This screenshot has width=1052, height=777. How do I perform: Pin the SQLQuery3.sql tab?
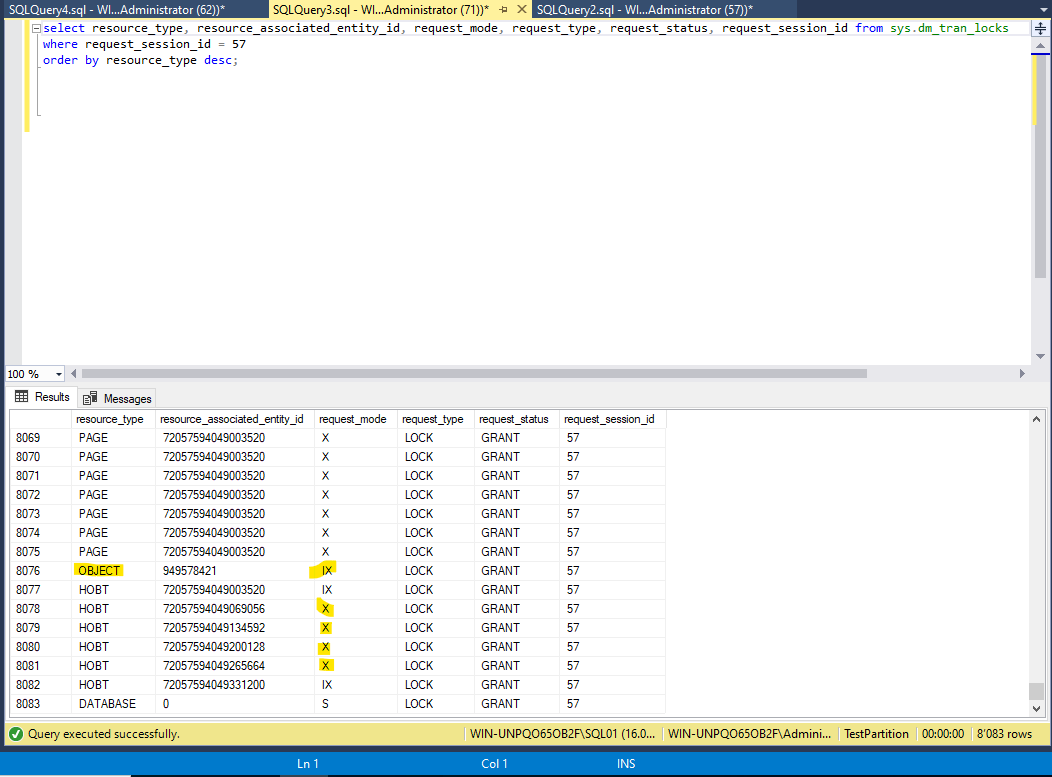504,9
